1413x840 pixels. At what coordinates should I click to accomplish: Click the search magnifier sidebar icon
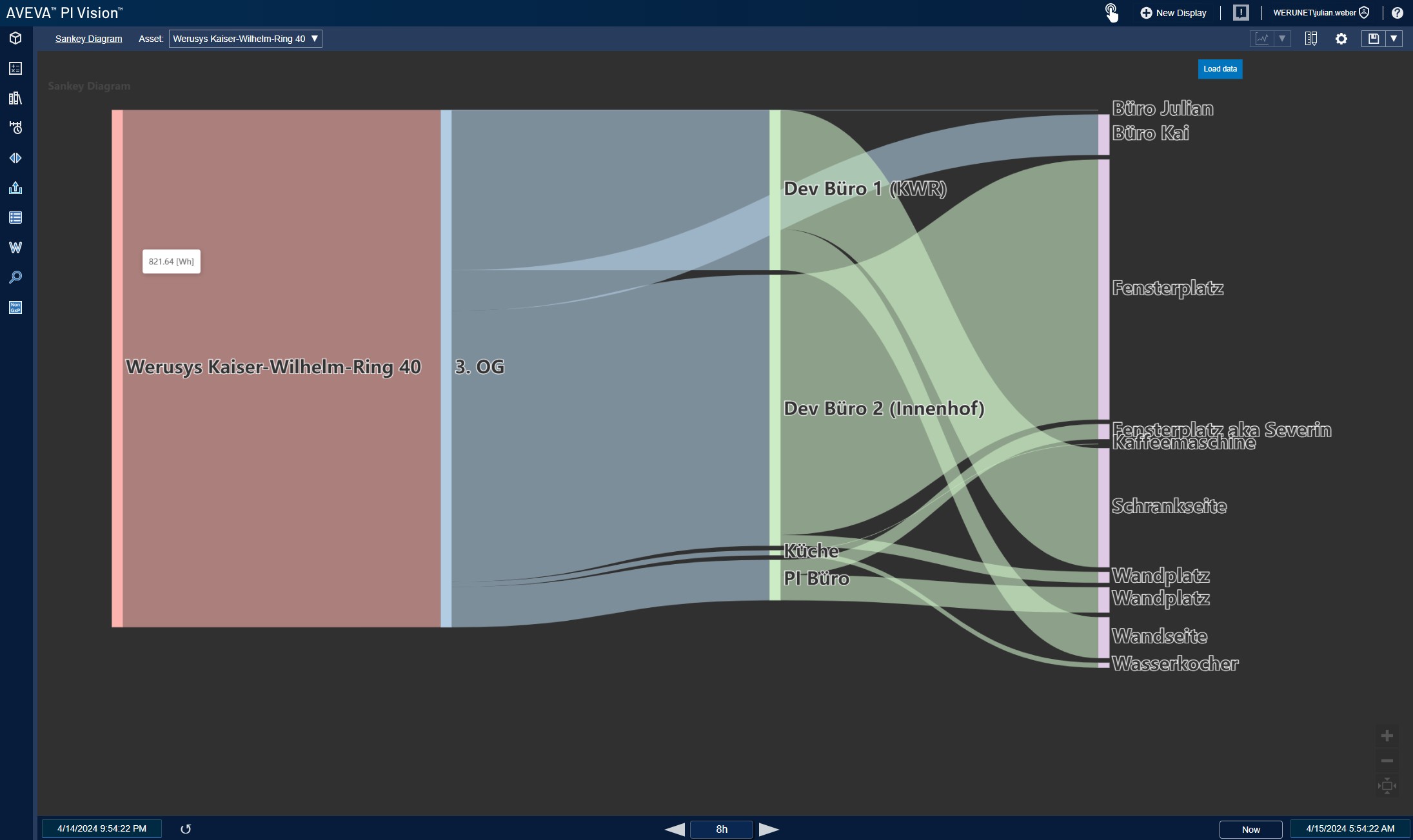[15, 277]
